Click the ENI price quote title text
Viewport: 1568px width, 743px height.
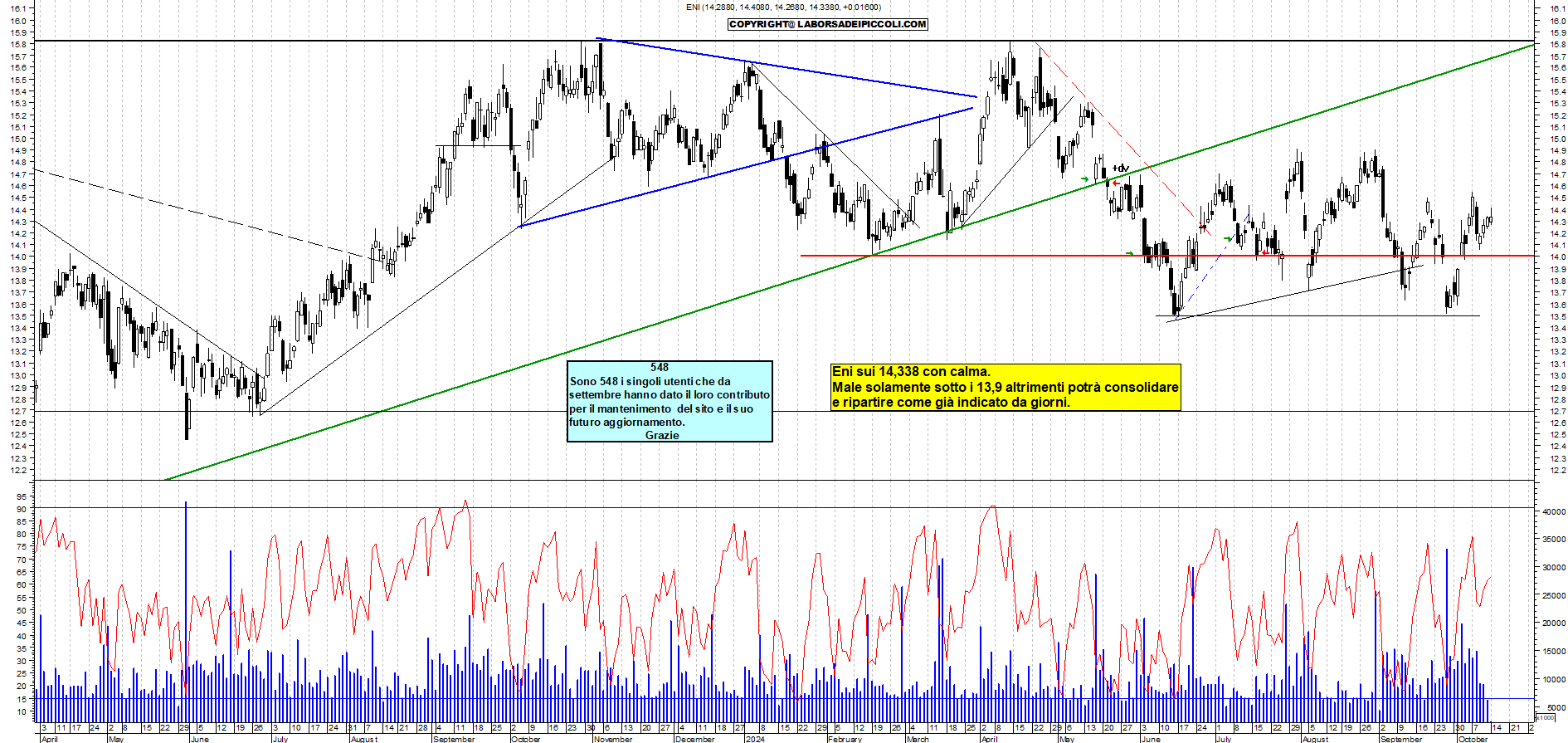[783, 7]
